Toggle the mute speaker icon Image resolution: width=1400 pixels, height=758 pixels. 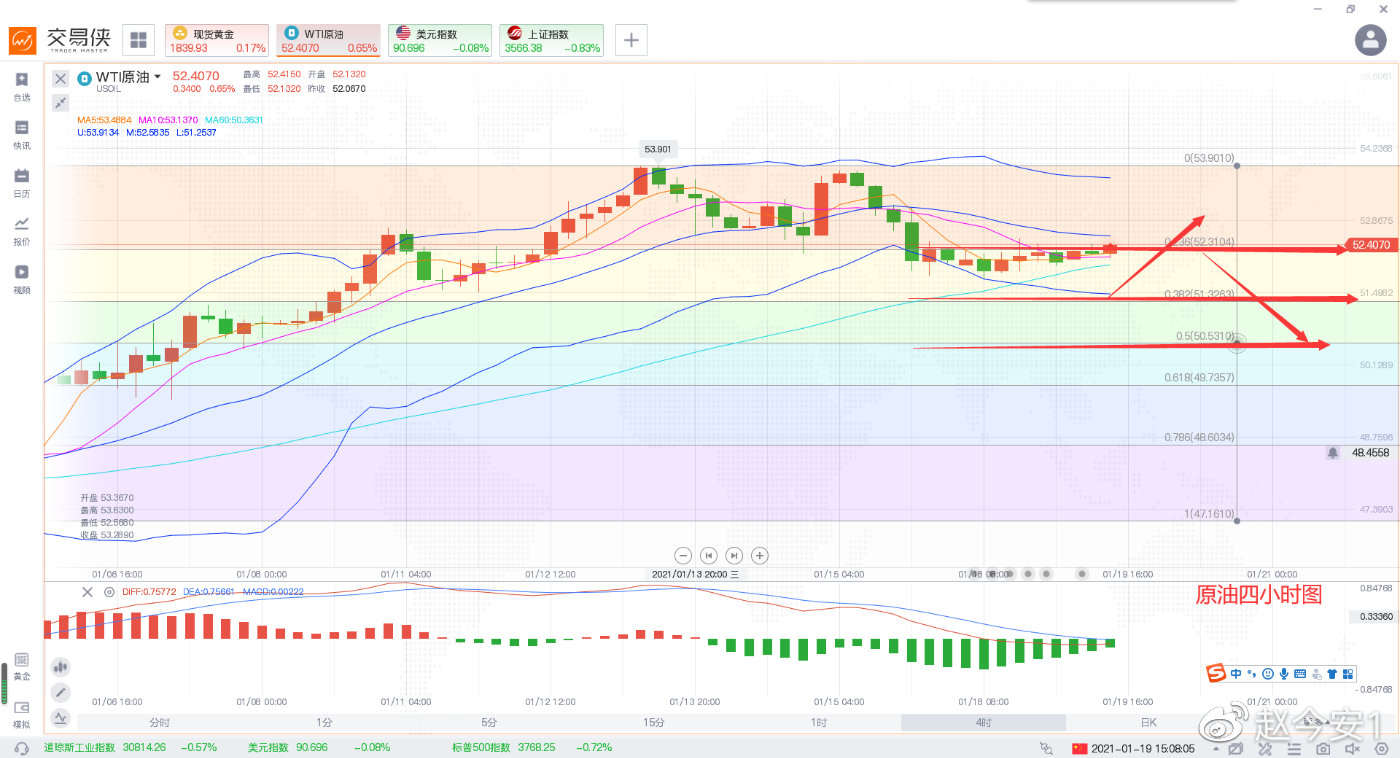[1352, 748]
